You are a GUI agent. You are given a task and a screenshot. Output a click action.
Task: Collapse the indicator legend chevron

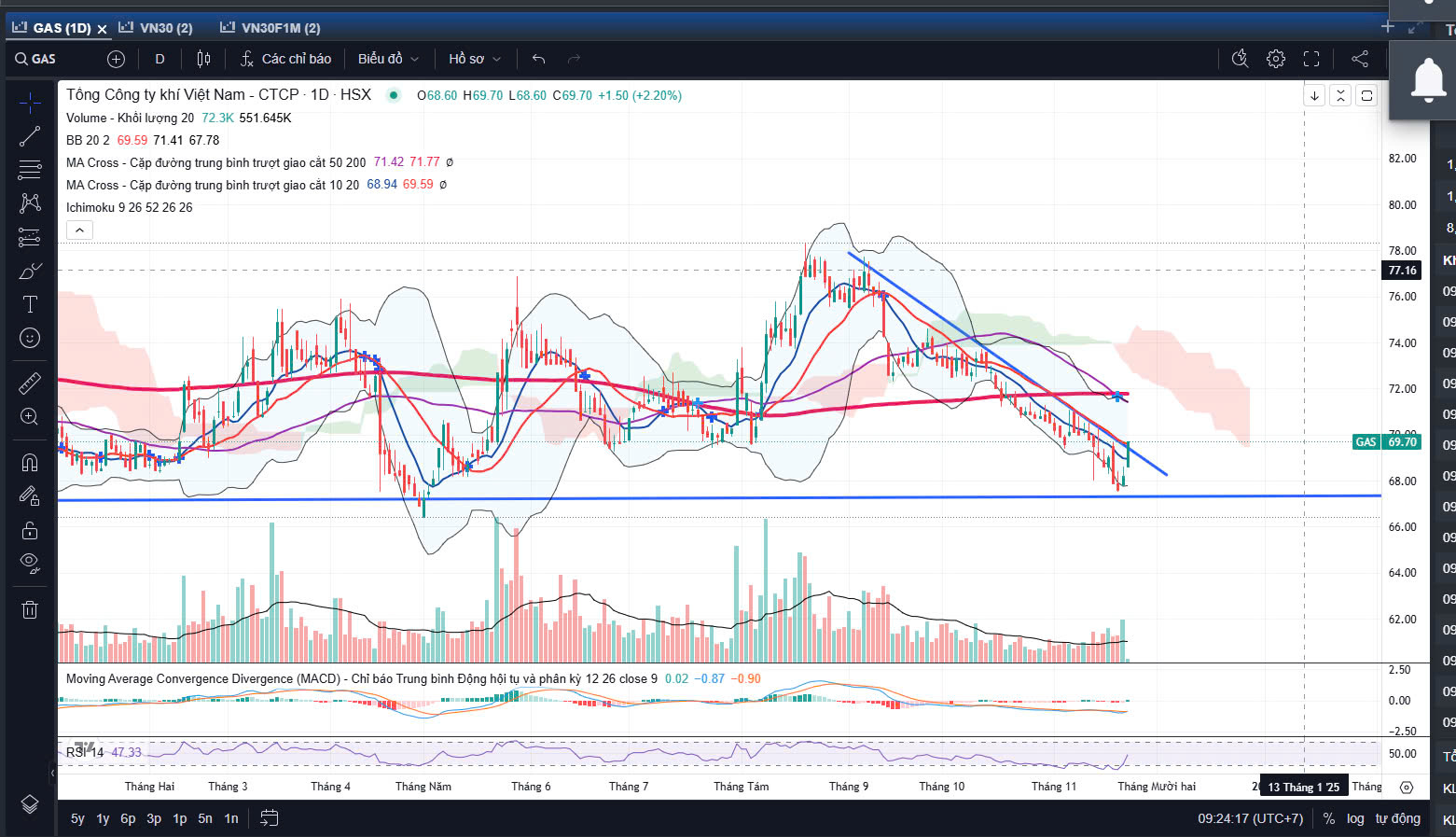click(x=79, y=230)
